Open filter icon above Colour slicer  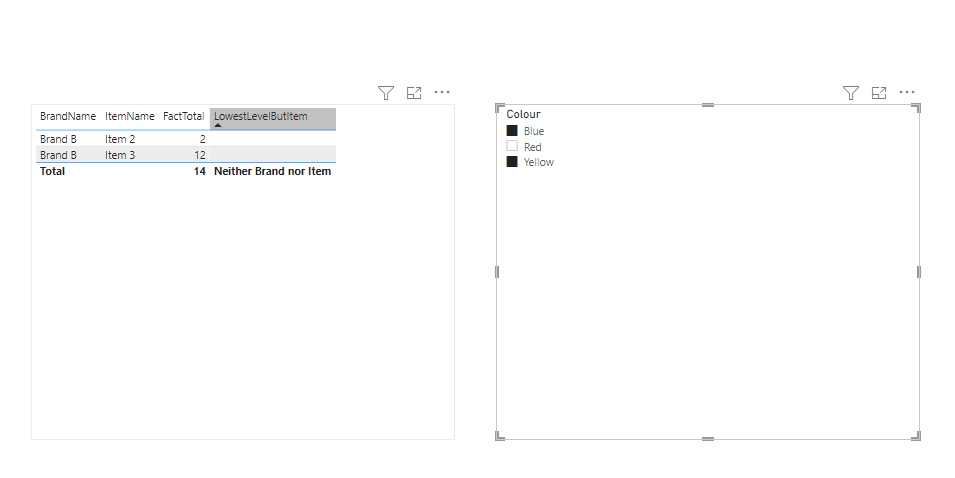coord(851,93)
